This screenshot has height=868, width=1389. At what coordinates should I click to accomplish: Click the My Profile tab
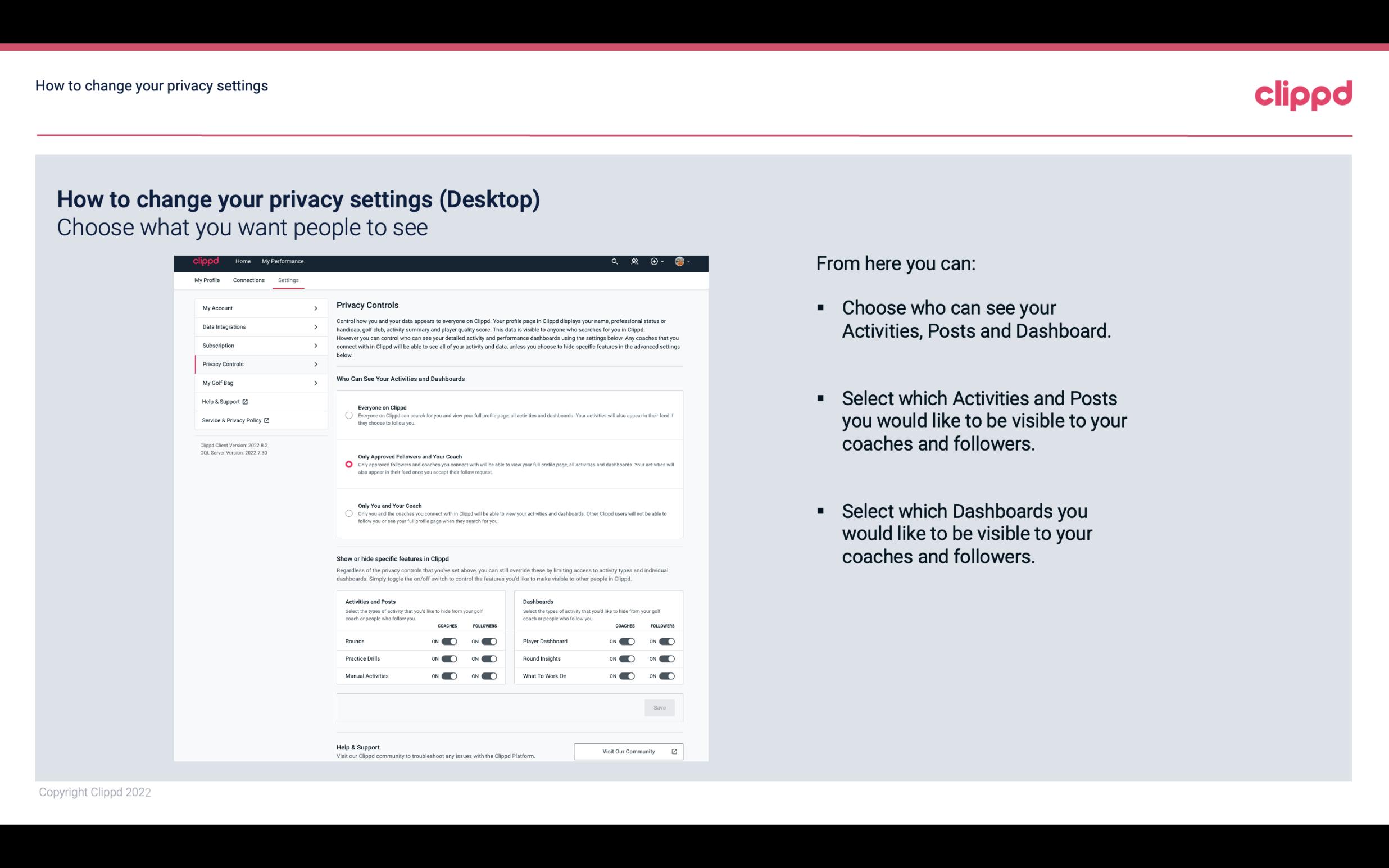[207, 280]
